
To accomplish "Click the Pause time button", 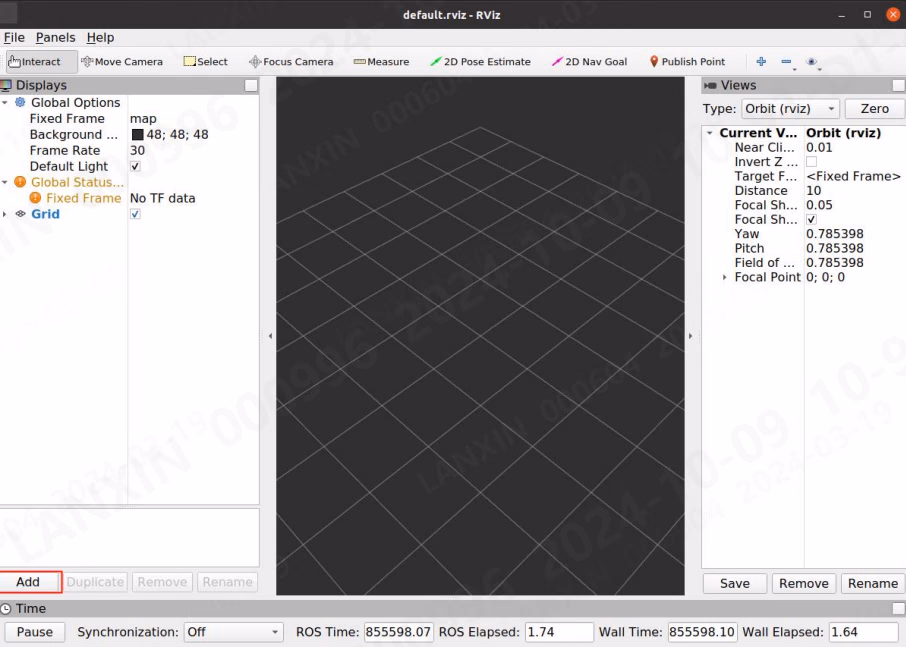I will 35,632.
